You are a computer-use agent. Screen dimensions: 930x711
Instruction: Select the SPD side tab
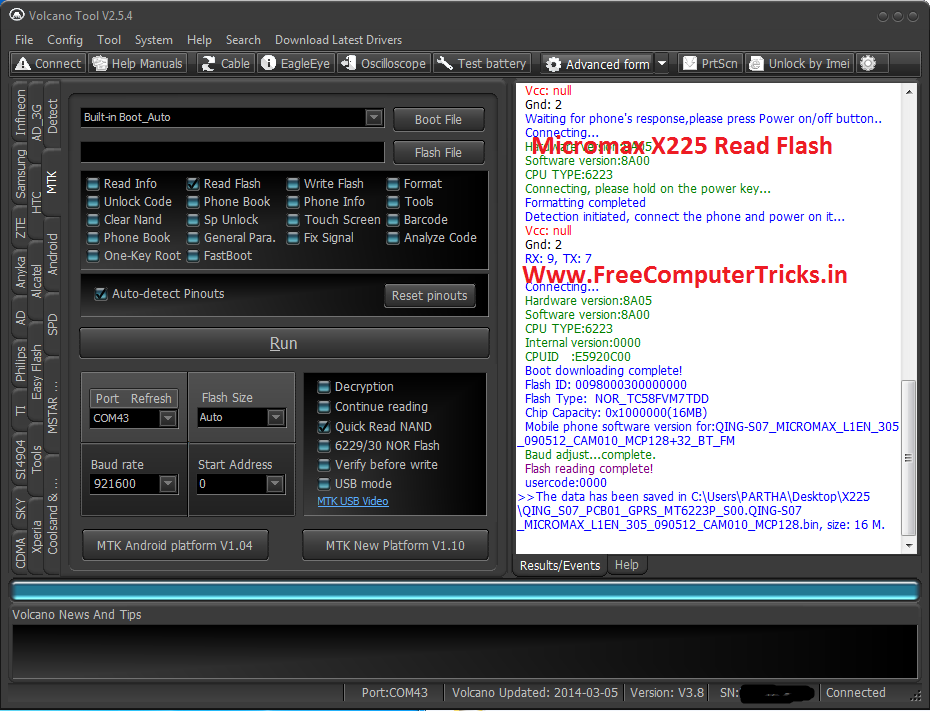[52, 324]
